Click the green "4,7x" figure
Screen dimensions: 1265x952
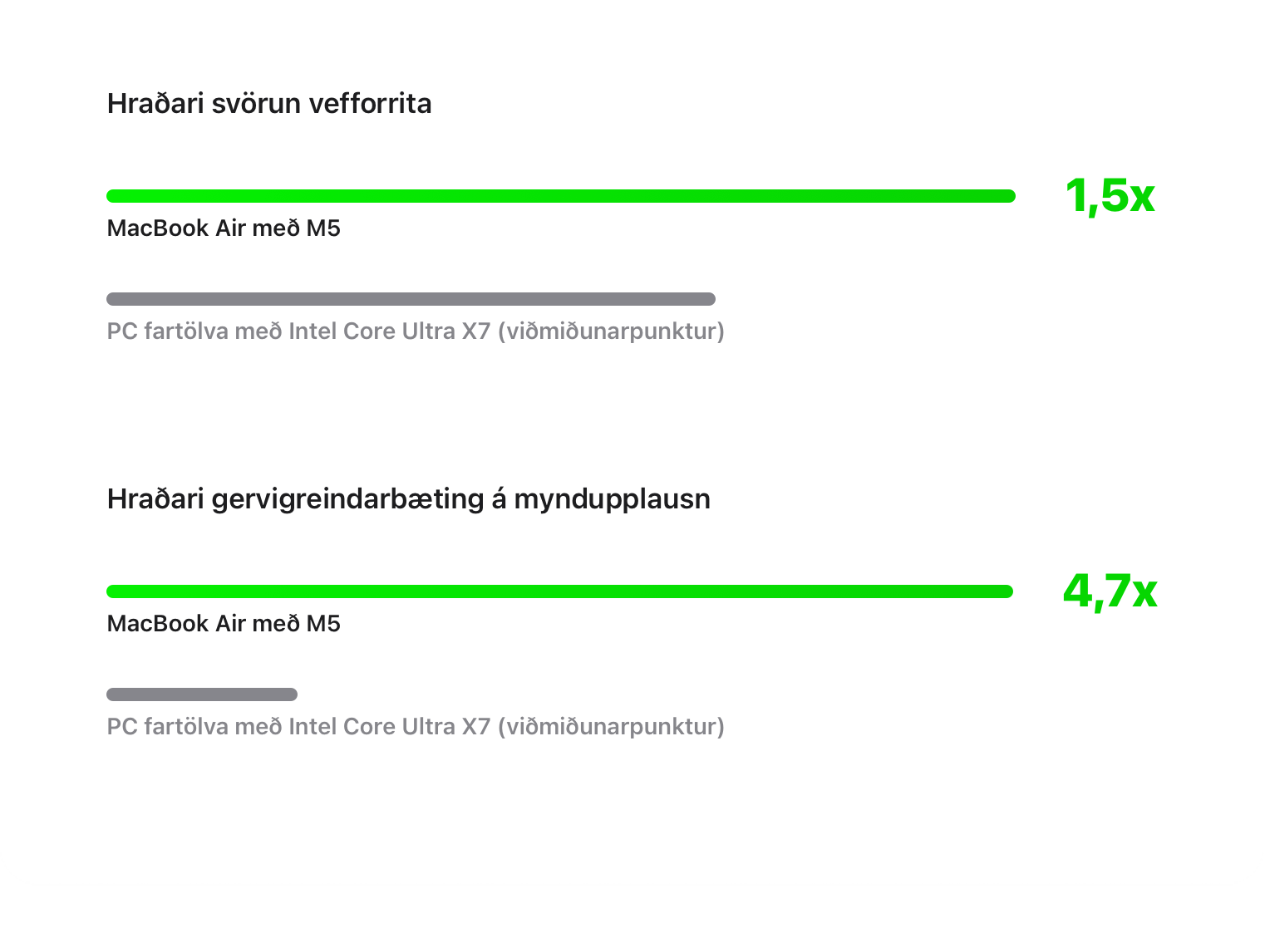(1110, 591)
